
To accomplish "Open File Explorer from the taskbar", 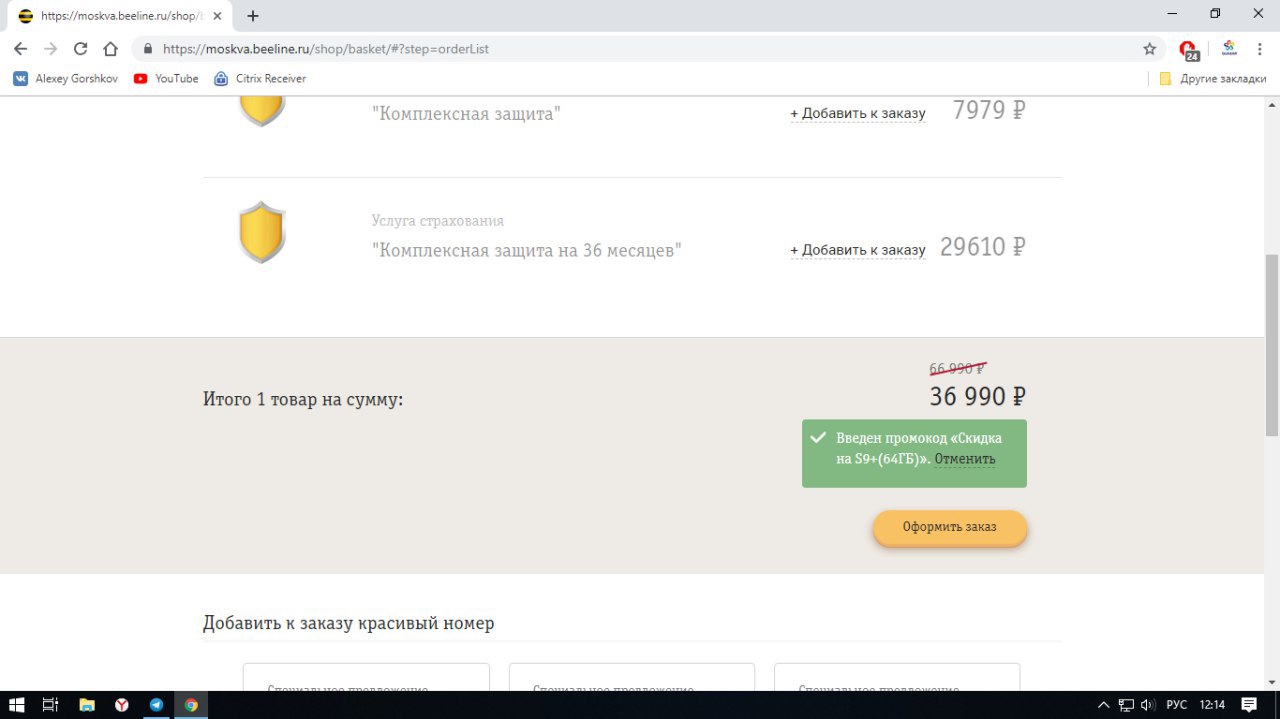I will [86, 704].
